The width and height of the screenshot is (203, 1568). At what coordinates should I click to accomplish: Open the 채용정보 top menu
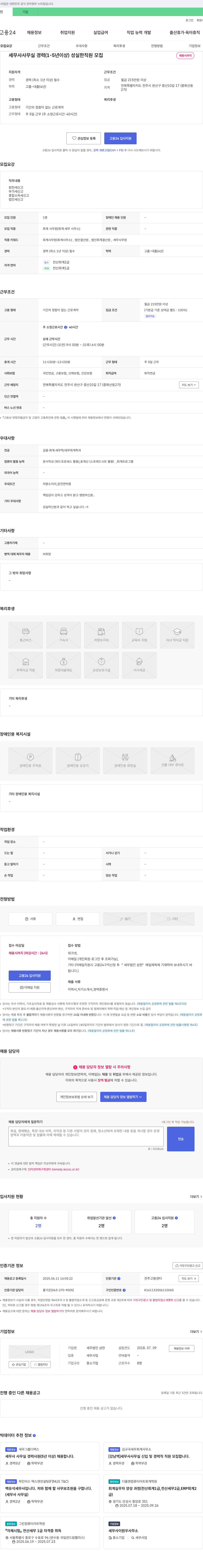pyautogui.click(x=34, y=32)
